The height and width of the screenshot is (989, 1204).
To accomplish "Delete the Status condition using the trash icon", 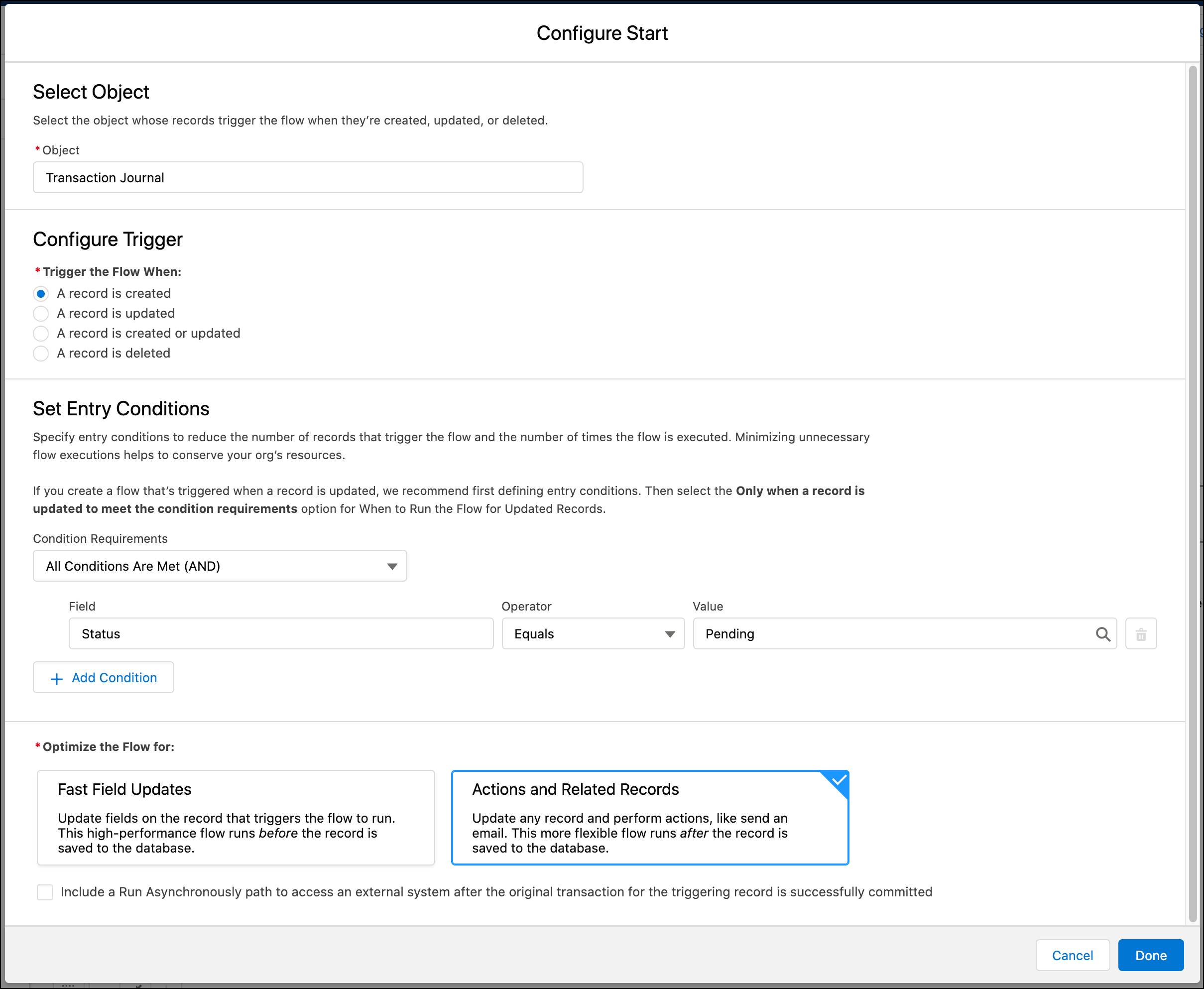I will 1141,633.
